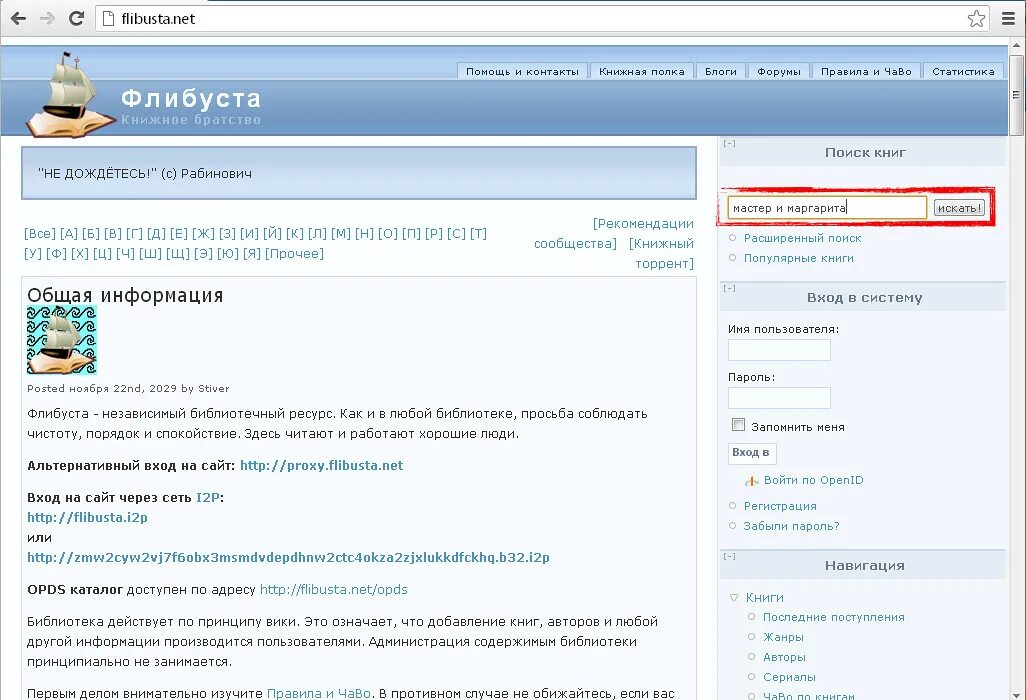This screenshot has height=700, width=1026.
Task: Go to the Форумы tab
Action: [x=779, y=71]
